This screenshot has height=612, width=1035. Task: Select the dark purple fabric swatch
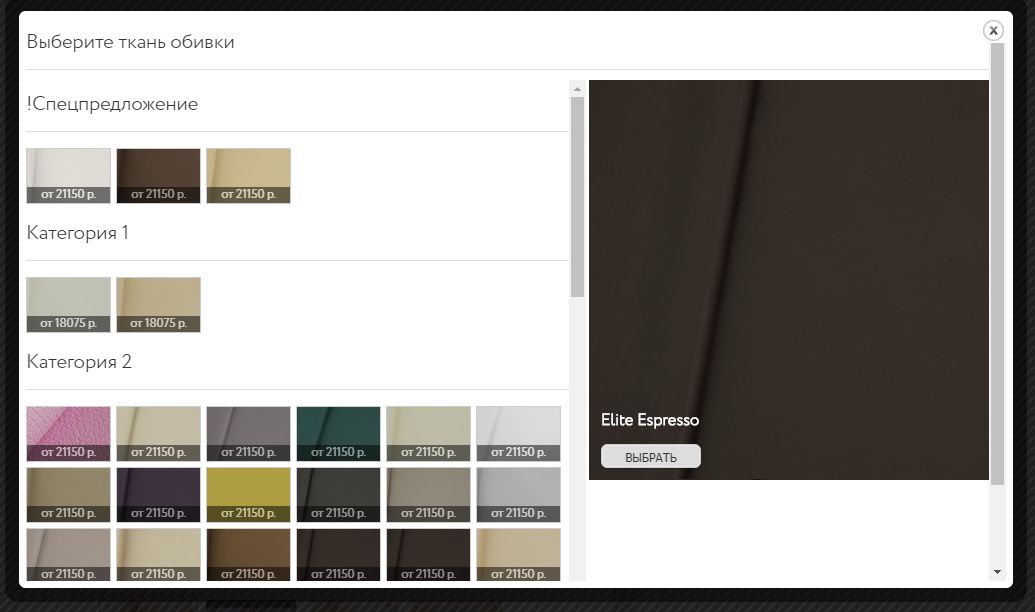[158, 489]
